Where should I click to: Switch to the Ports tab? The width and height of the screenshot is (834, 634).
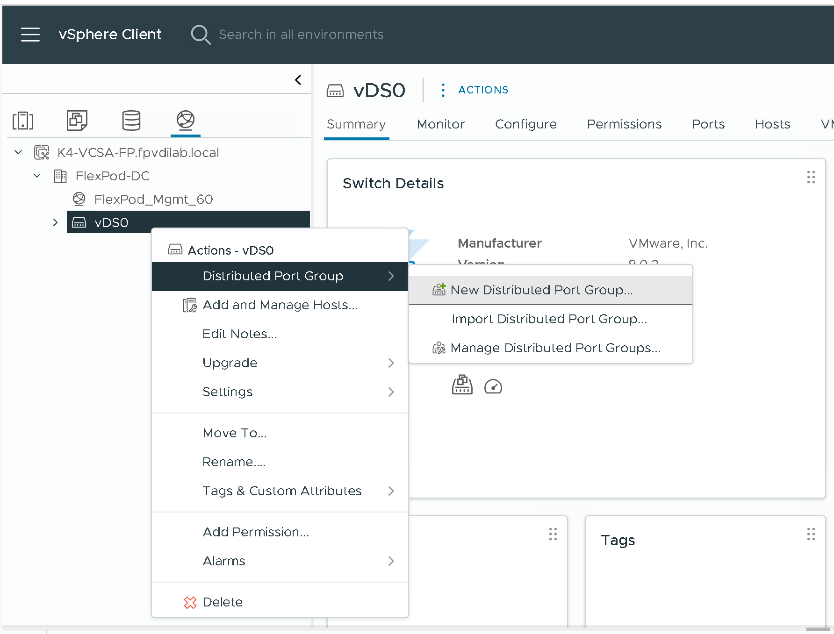pyautogui.click(x=708, y=124)
